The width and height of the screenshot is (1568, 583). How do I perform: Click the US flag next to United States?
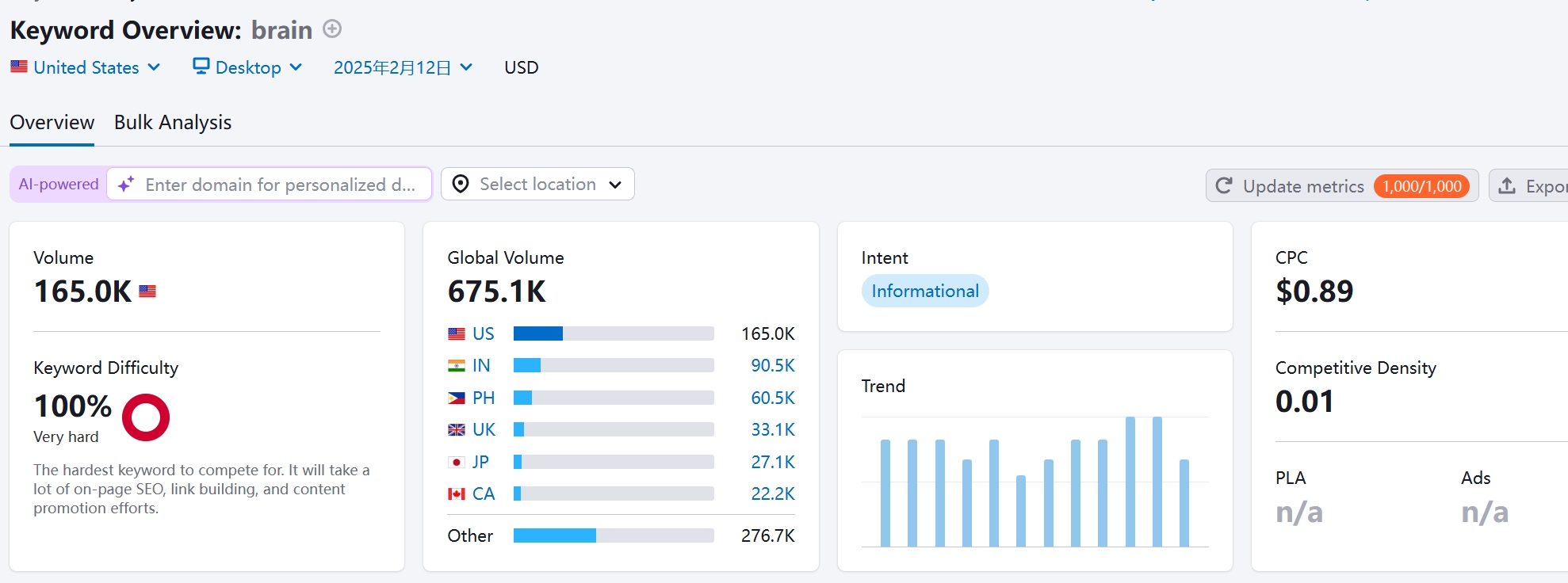coord(19,67)
